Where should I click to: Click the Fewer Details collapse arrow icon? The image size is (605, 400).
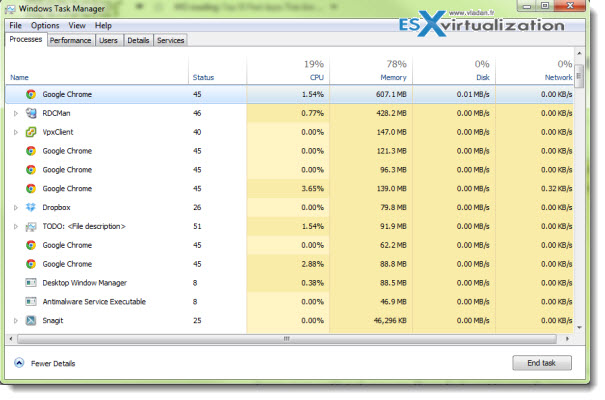tap(19, 363)
